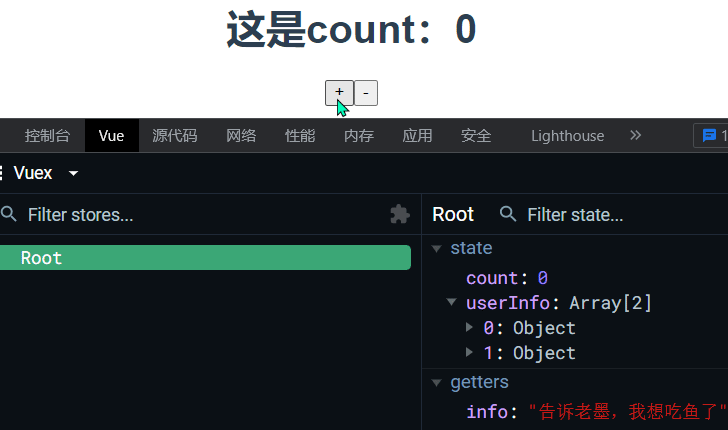
Task: Click the plugin puzzle piece icon
Action: [x=400, y=214]
